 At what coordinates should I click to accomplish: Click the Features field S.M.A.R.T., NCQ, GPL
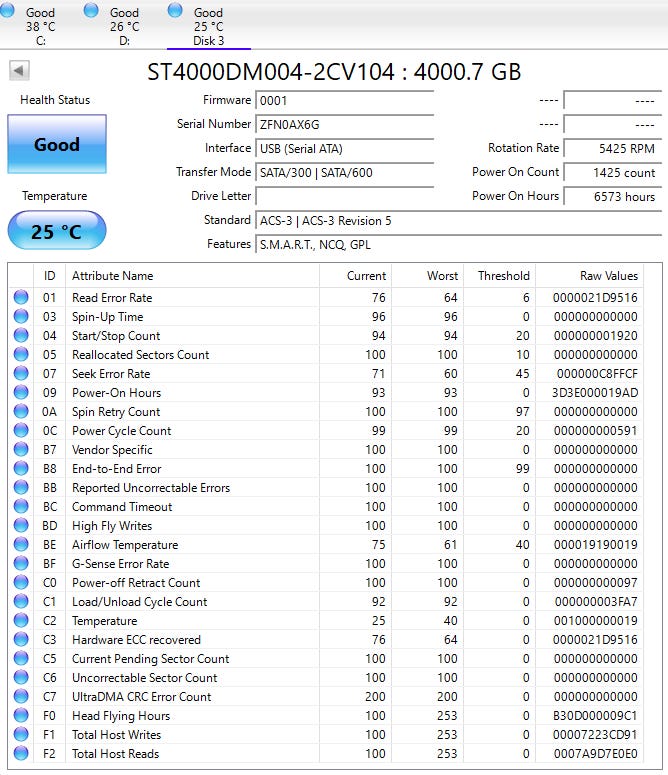[459, 244]
